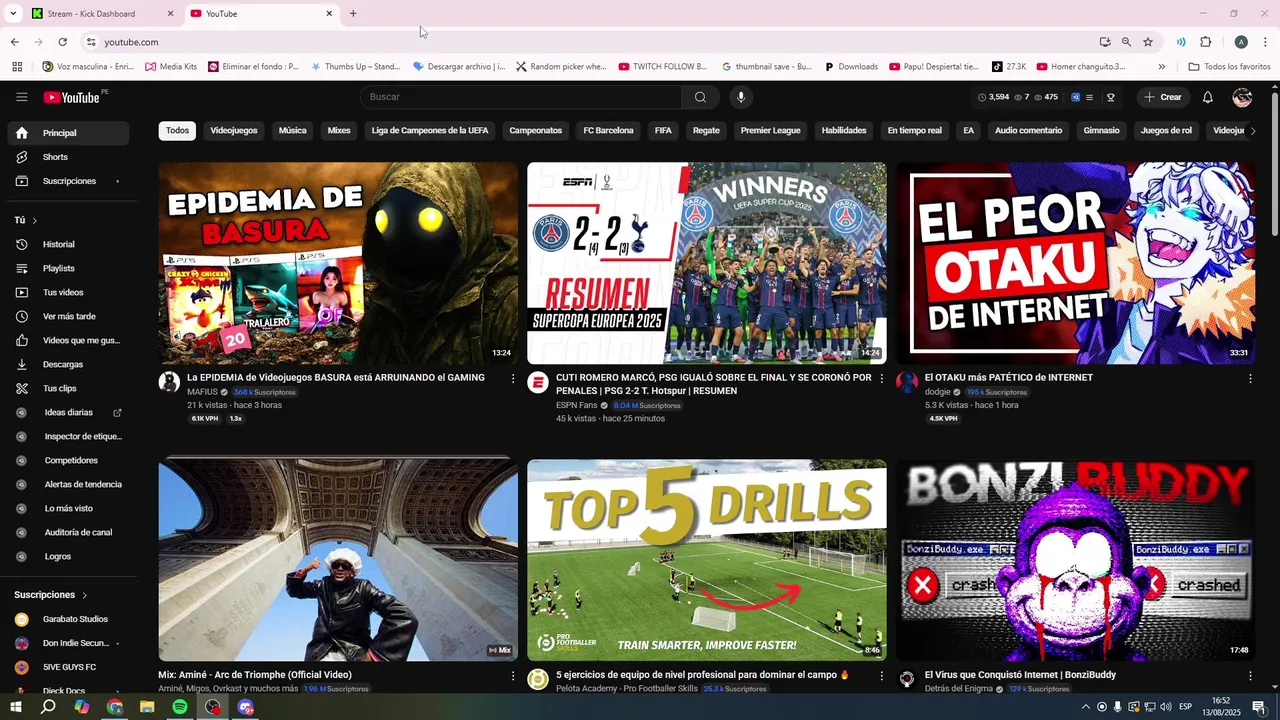This screenshot has height=720, width=1280.
Task: Open OBS Studio from the taskbar
Action: point(213,707)
